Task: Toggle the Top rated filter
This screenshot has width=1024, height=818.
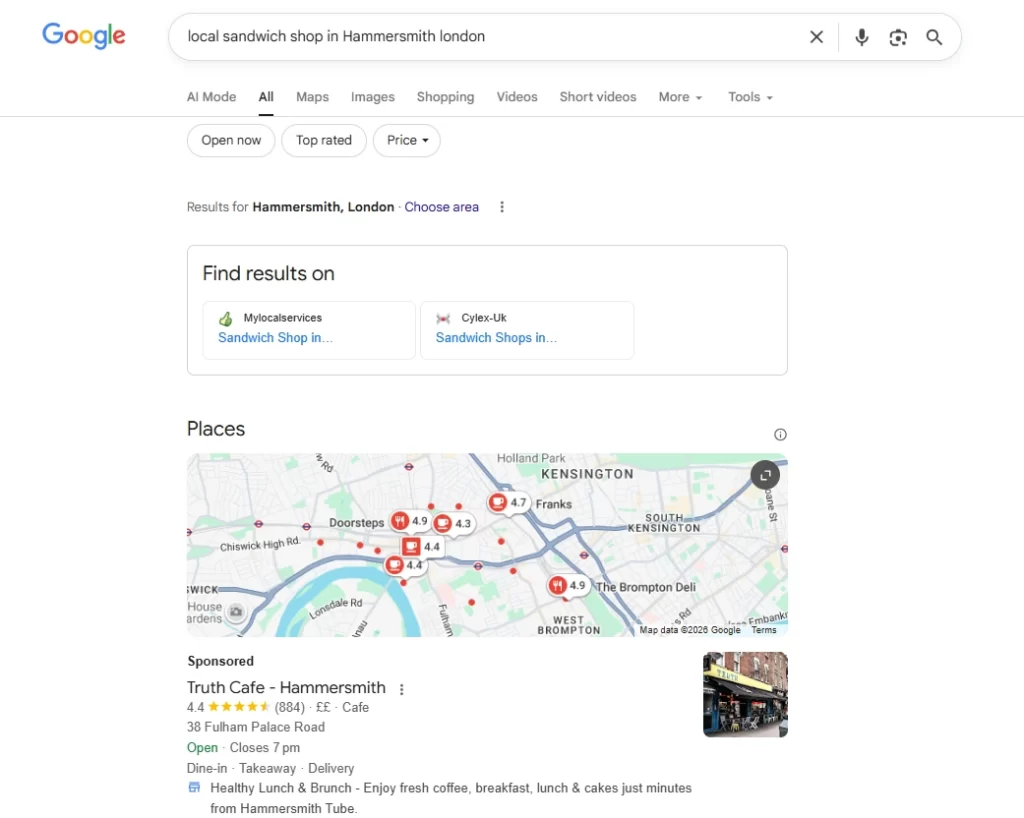Action: 324,140
